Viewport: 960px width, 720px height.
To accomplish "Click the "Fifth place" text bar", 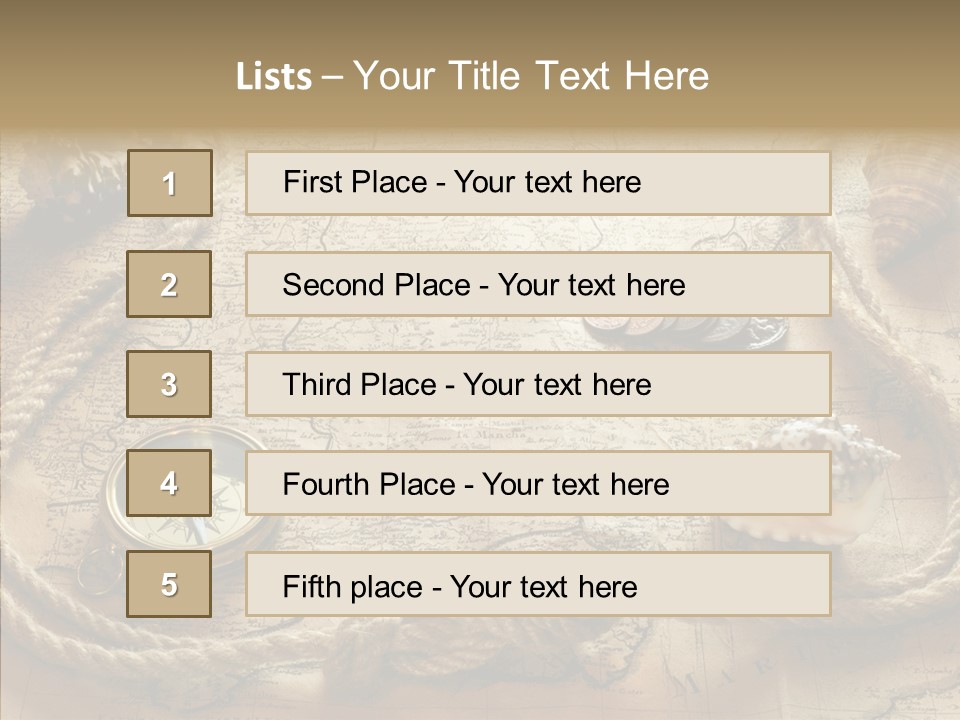I will (538, 585).
